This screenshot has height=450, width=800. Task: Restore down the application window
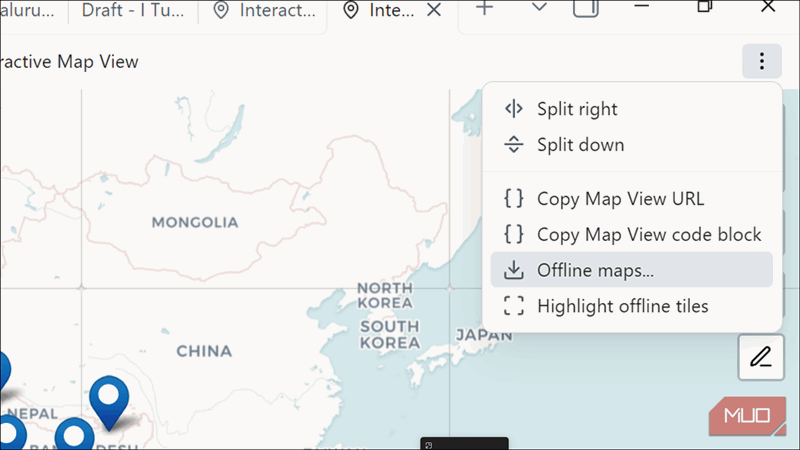(705, 6)
